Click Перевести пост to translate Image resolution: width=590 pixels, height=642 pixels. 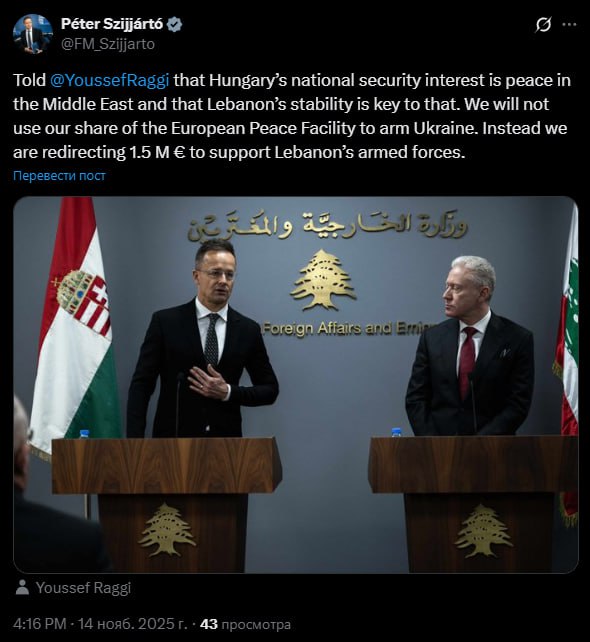(59, 176)
